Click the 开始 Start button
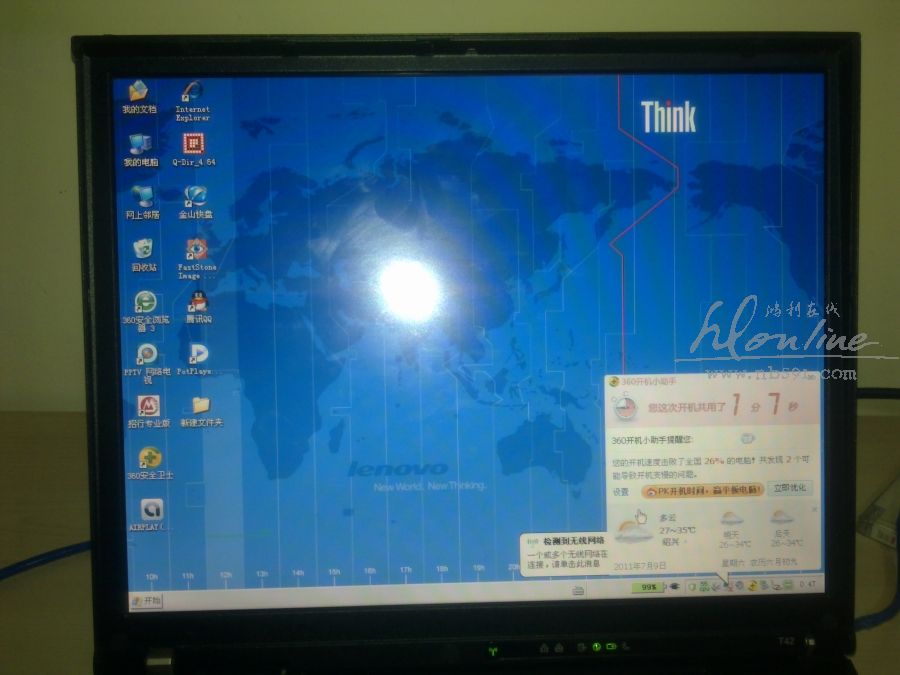Image resolution: width=900 pixels, height=675 pixels. pos(147,600)
